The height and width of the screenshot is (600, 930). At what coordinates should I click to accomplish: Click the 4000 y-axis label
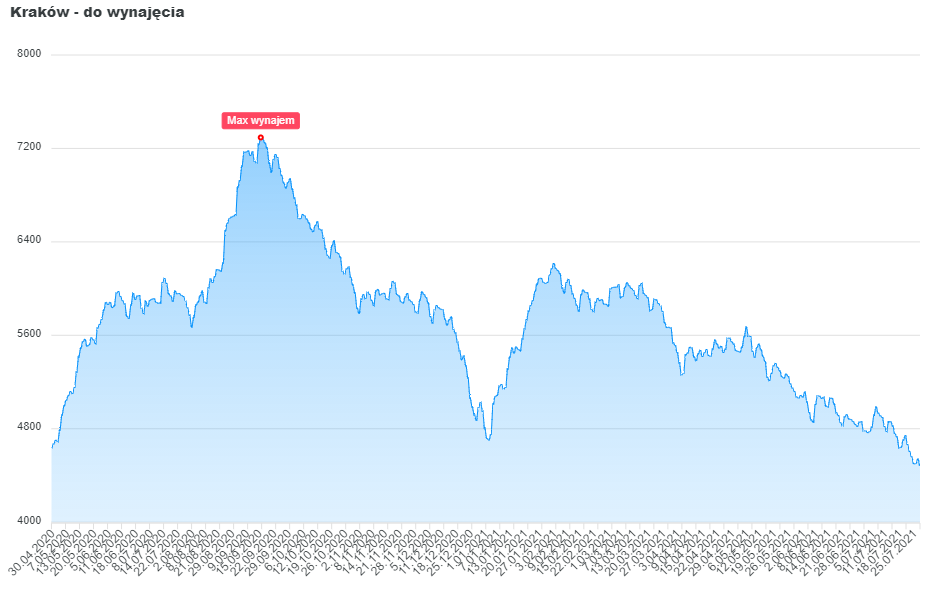tap(30, 522)
